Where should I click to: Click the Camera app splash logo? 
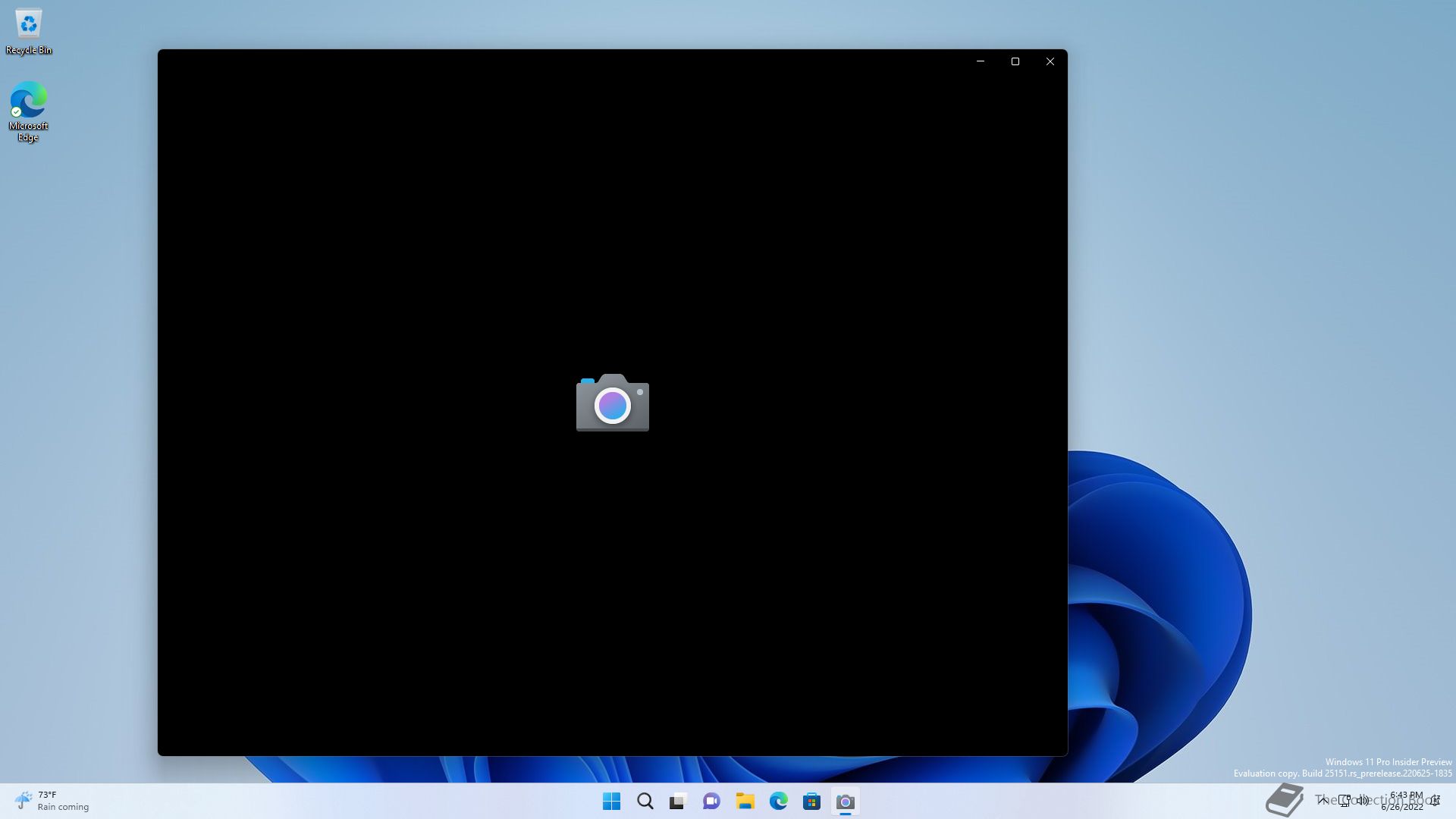(612, 403)
